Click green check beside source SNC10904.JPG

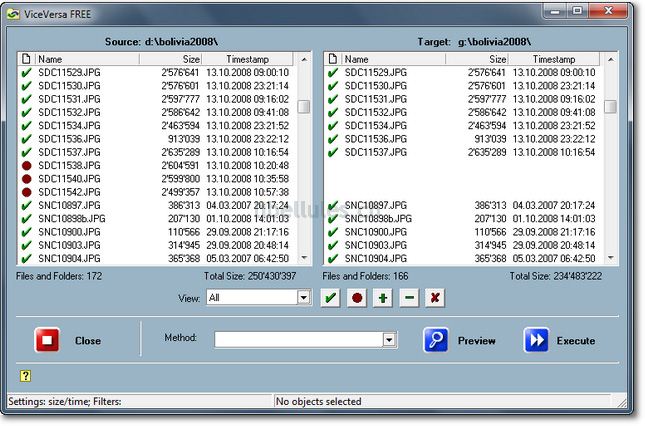pos(26,259)
